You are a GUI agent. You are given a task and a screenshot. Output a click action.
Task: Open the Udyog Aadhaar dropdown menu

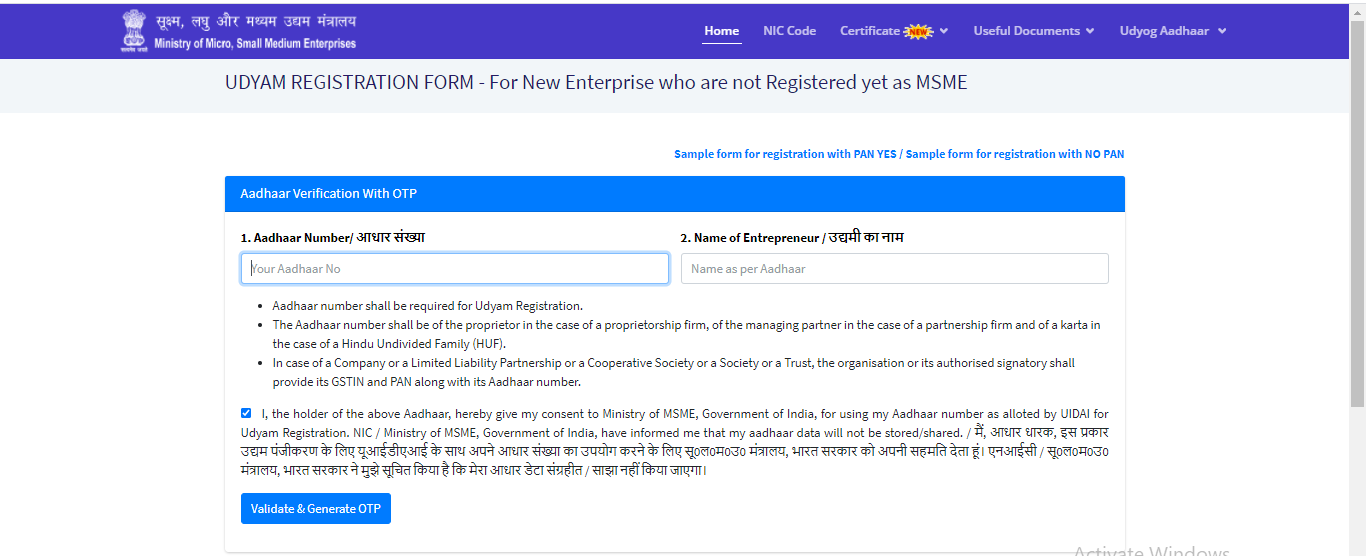1172,31
